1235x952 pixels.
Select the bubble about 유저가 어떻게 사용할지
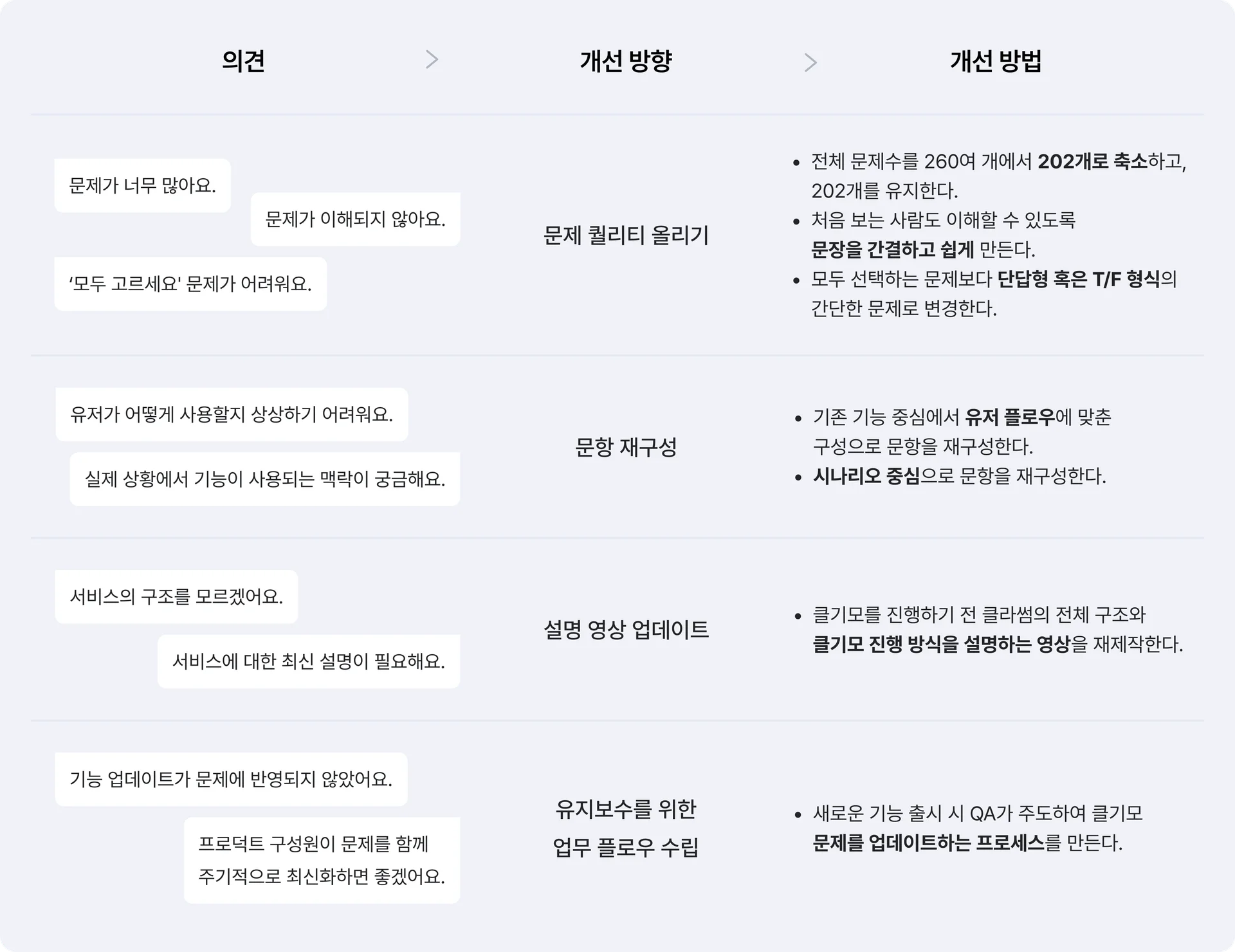232,414
